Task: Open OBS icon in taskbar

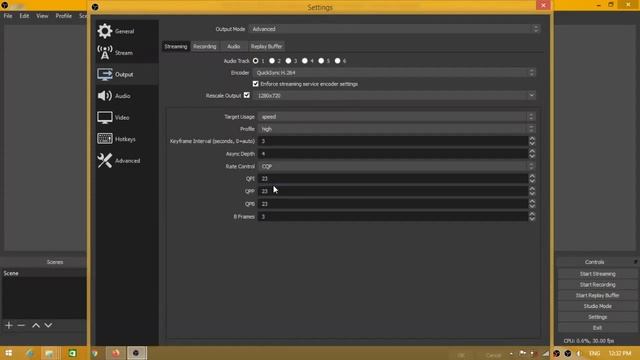Action: click(x=136, y=353)
